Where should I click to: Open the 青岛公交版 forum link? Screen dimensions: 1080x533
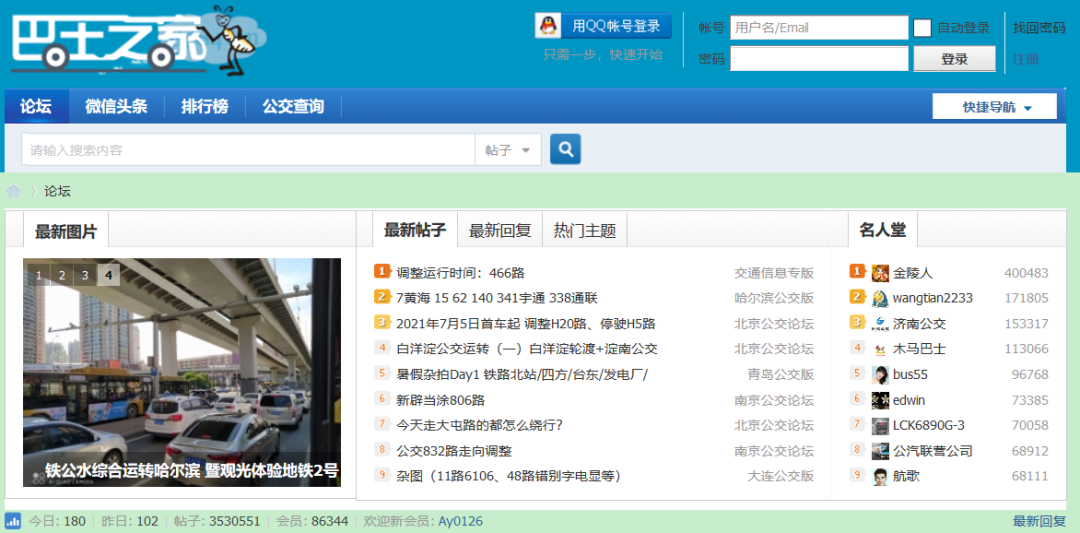781,375
